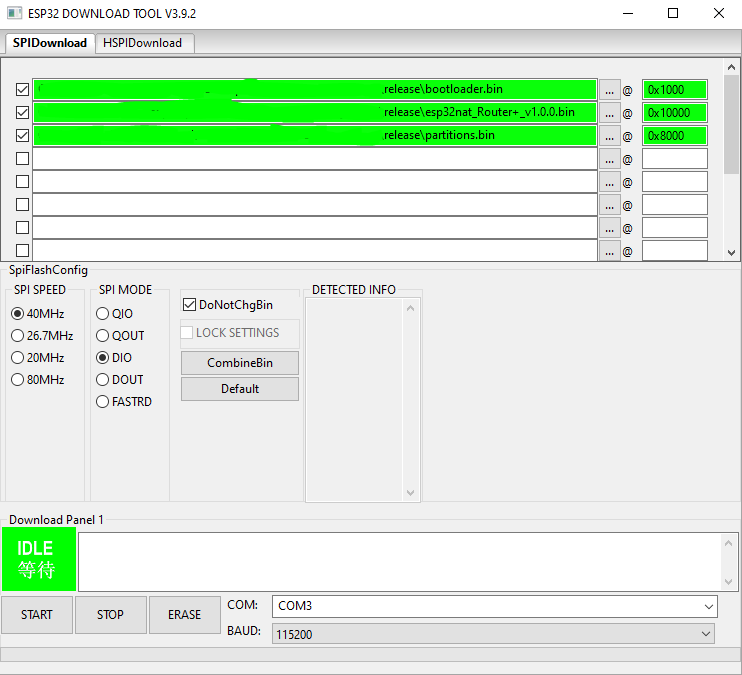The width and height of the screenshot is (742, 675).
Task: Open the COM port dropdown
Action: [495, 606]
